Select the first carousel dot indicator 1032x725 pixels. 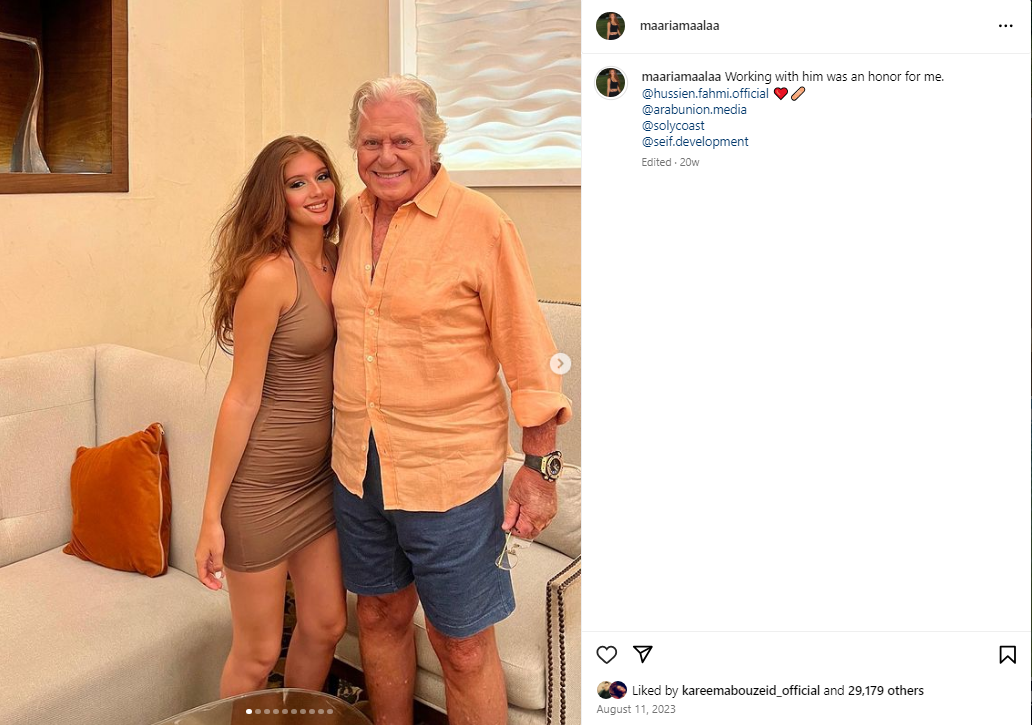[x=249, y=711]
